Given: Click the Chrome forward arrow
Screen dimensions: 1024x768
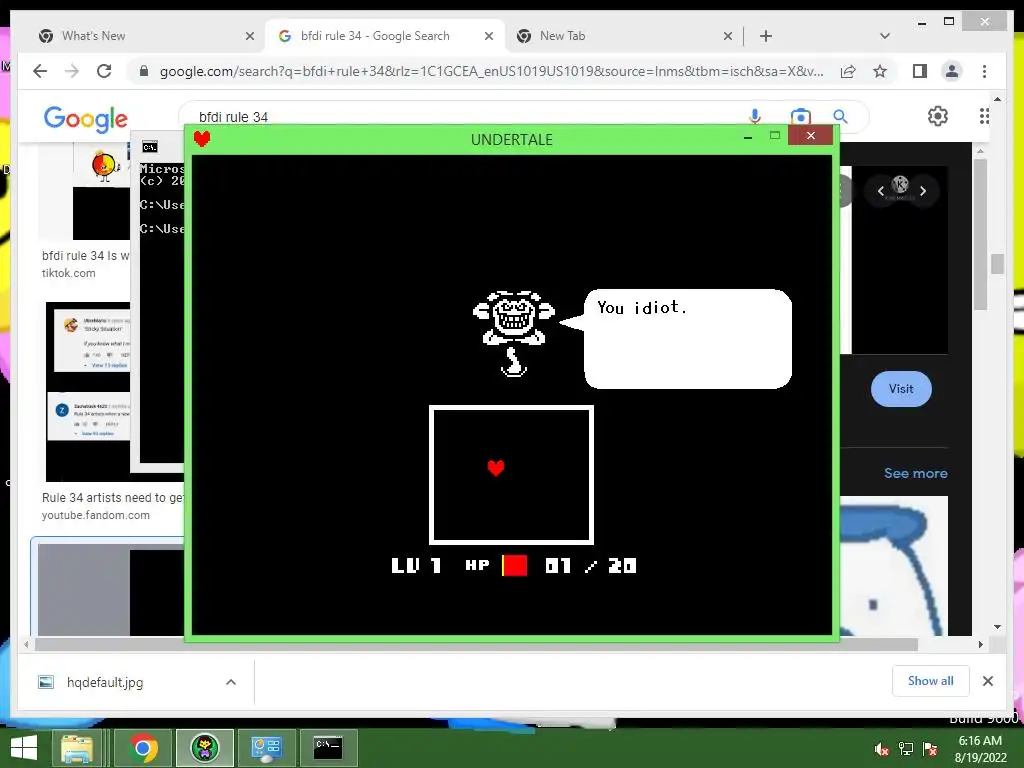Looking at the screenshot, I should point(72,71).
